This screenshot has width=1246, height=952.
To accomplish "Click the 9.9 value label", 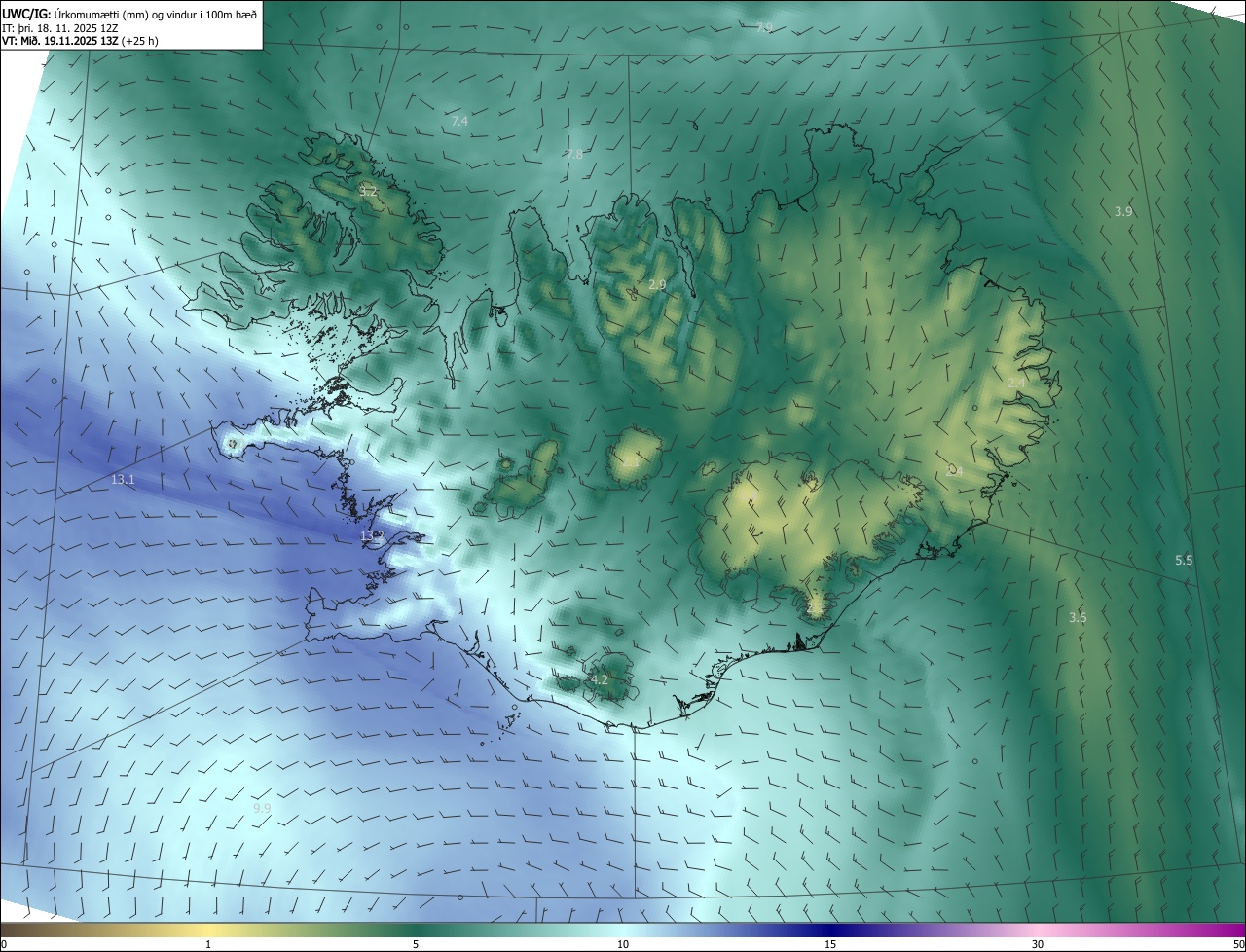I will click(x=262, y=809).
